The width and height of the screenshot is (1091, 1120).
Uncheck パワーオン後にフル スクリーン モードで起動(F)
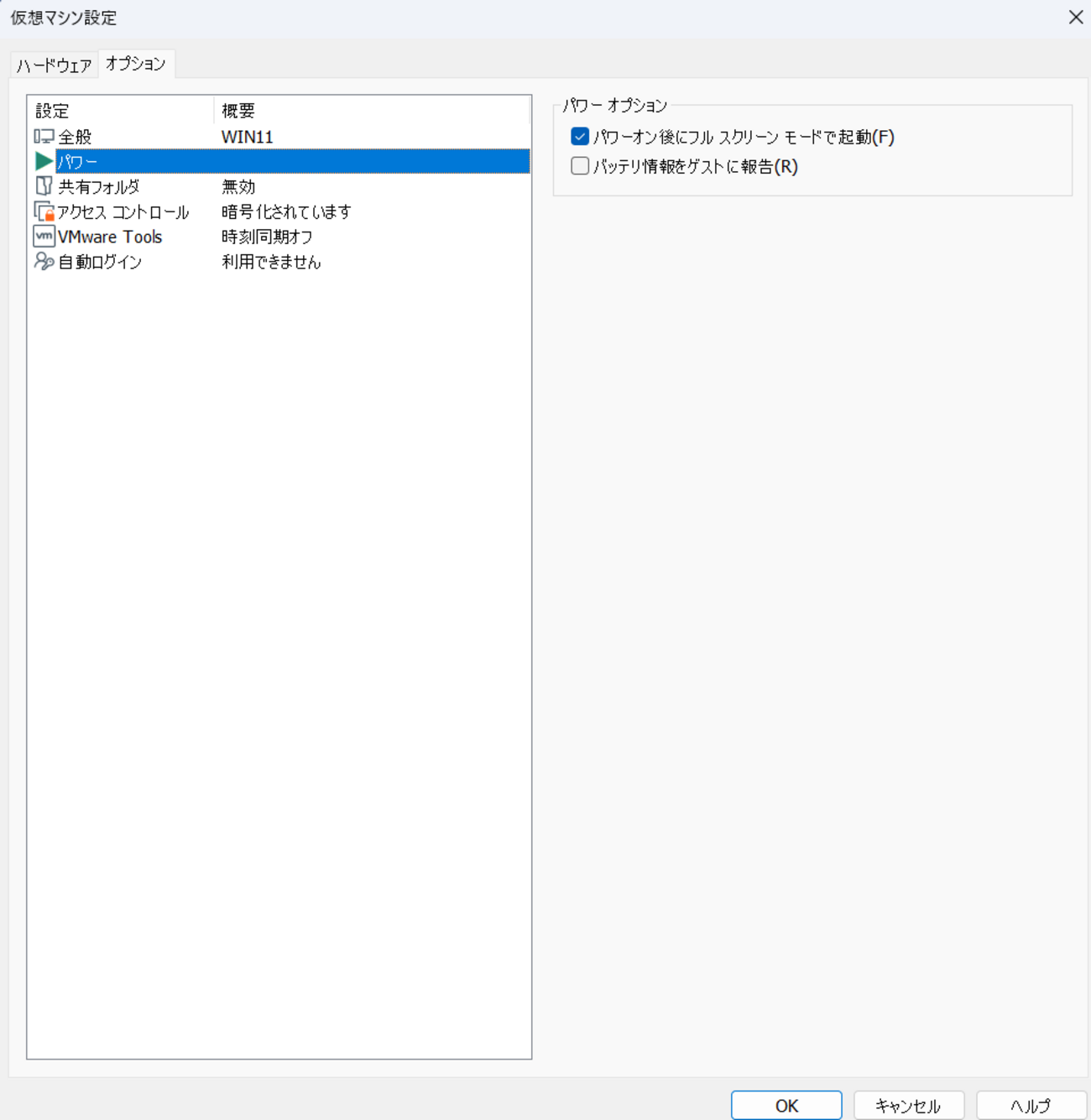(x=579, y=137)
